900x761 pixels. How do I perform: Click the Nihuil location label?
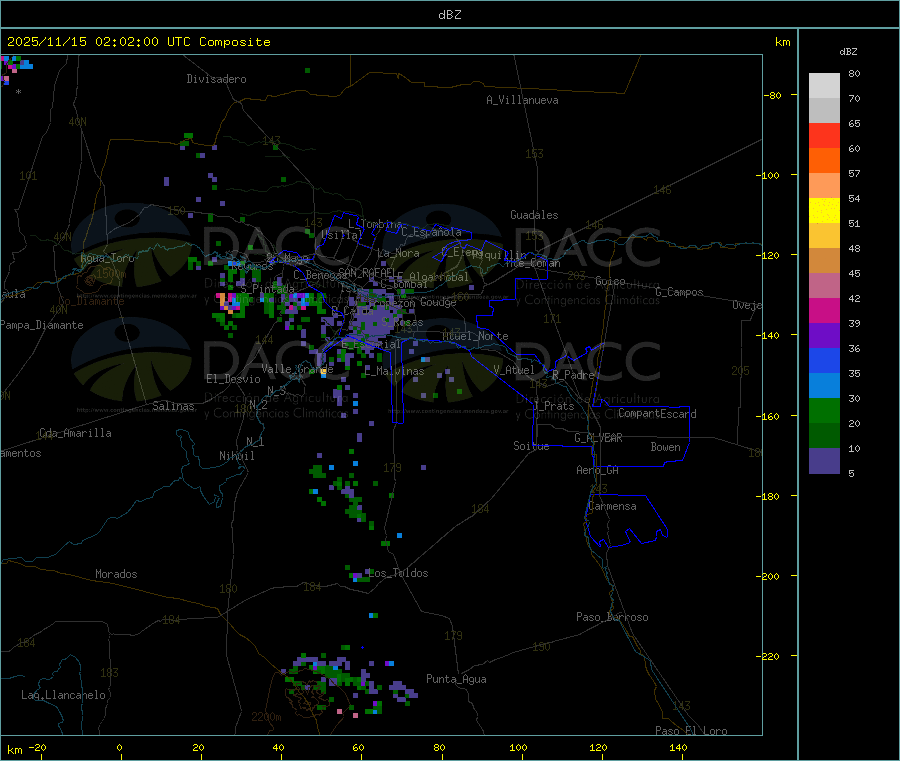pos(237,456)
